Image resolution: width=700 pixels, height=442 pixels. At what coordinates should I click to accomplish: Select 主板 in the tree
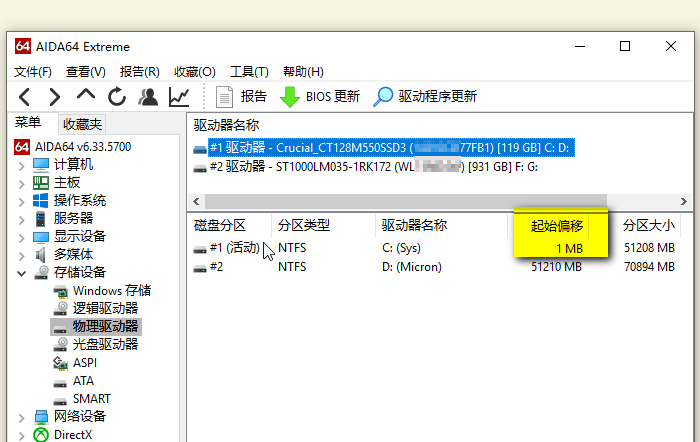click(x=67, y=183)
